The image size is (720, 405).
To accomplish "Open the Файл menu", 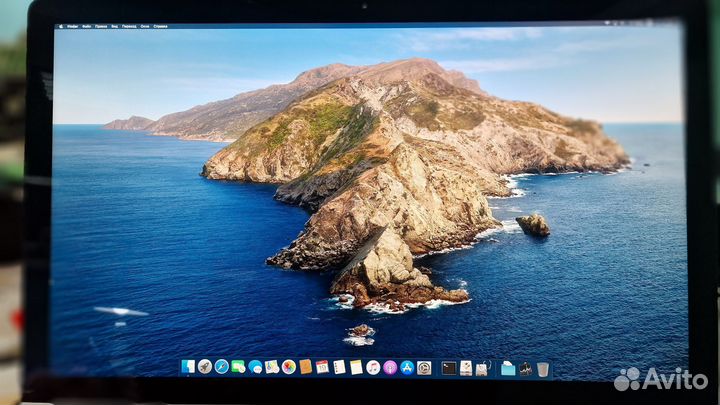I will [87, 27].
